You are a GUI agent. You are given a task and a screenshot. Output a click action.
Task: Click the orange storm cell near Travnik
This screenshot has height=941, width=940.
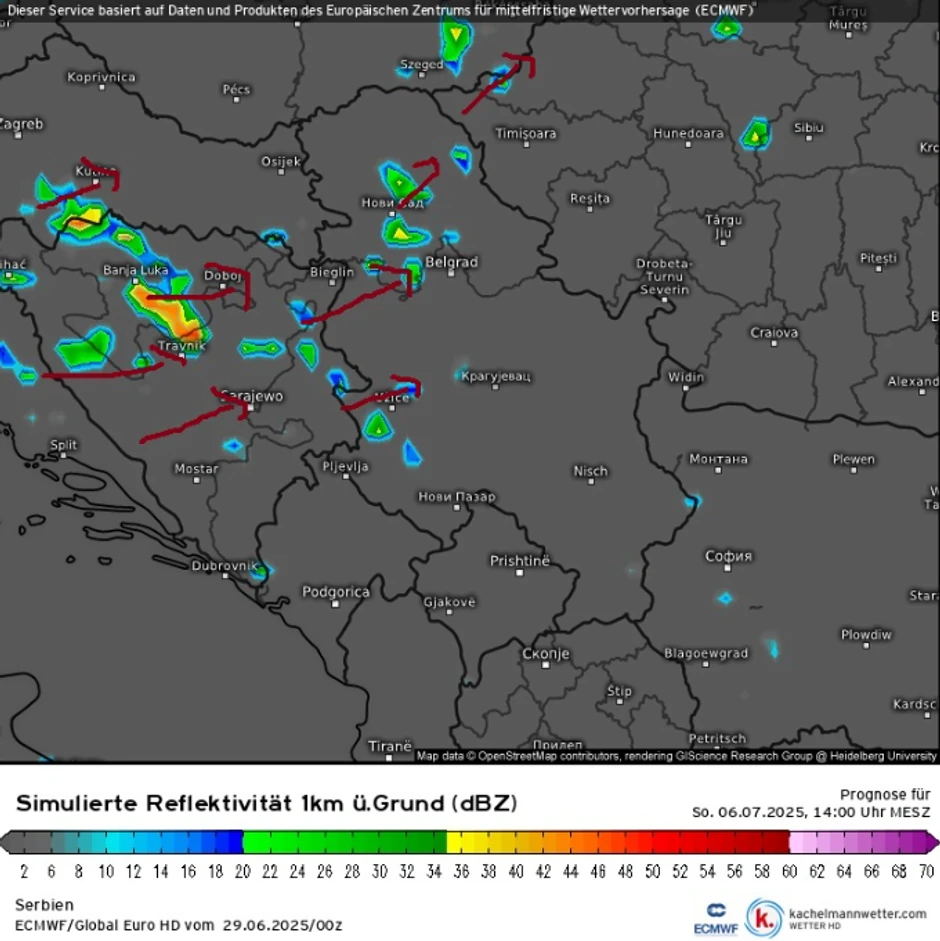(171, 311)
